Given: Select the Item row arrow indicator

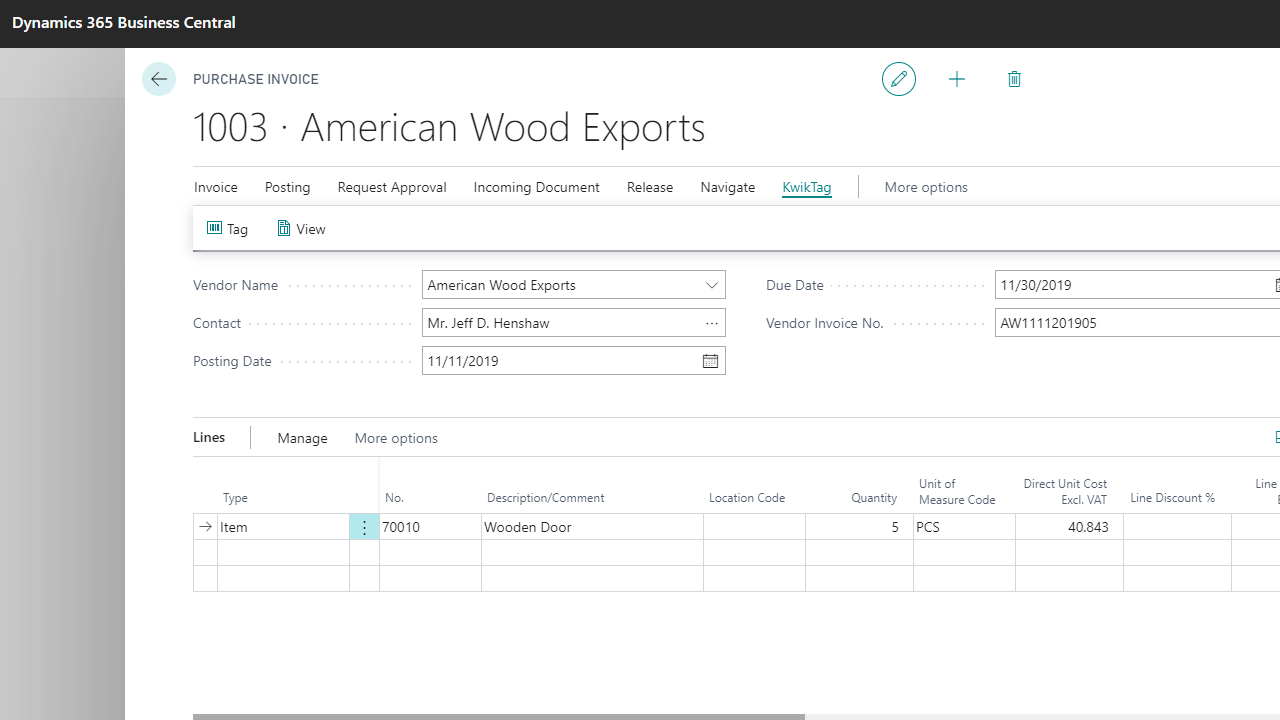Looking at the screenshot, I should click(x=205, y=527).
